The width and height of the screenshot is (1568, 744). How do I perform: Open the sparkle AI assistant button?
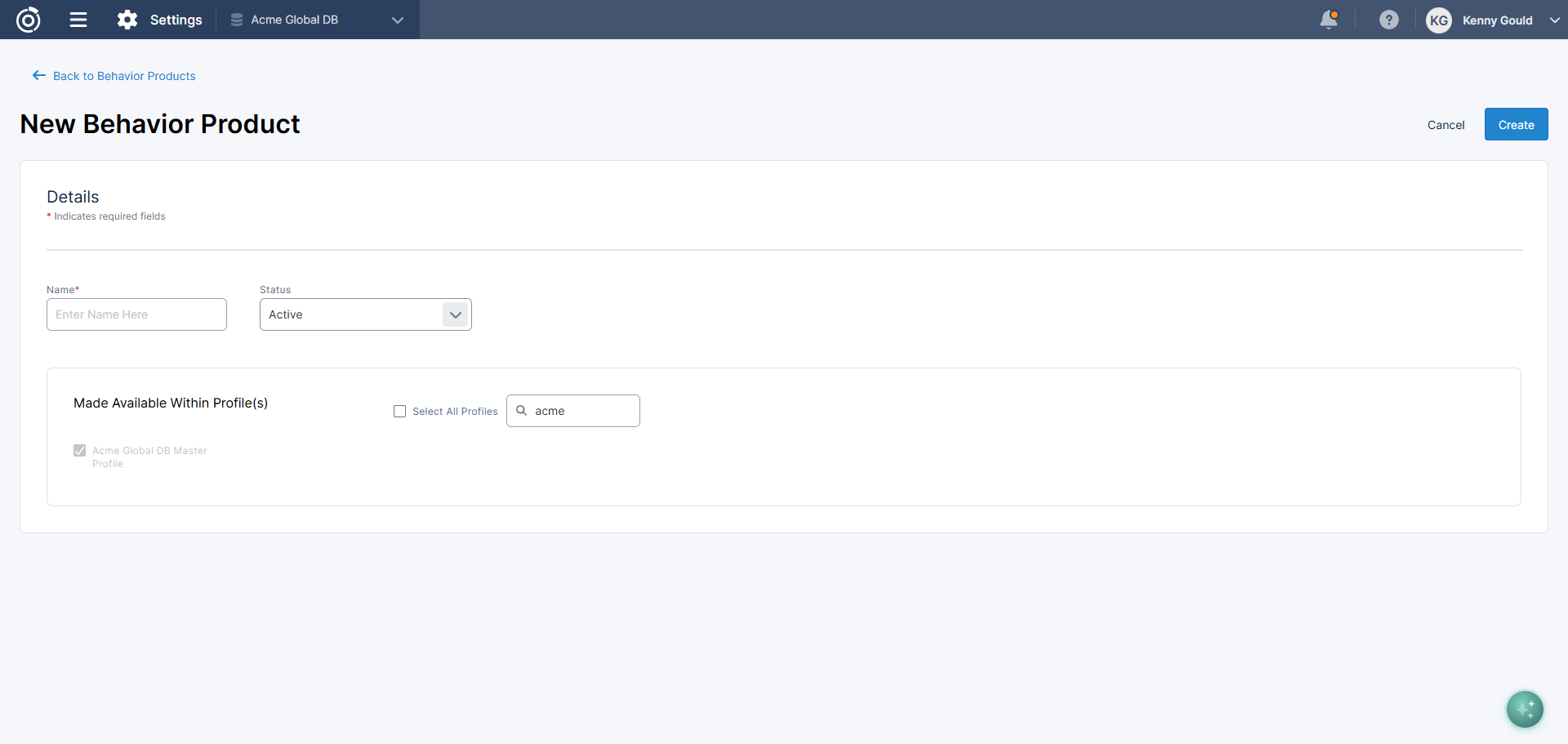[x=1525, y=709]
